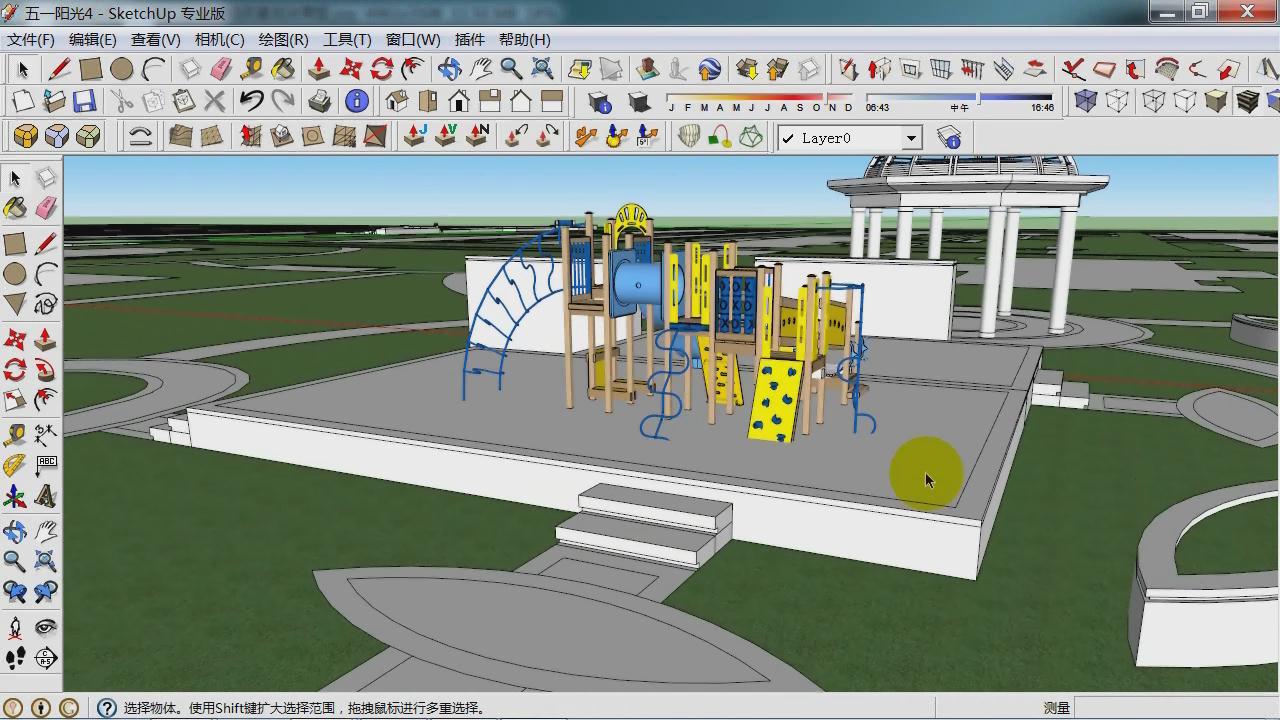Create a new file with the blank page icon
Image resolution: width=1280 pixels, height=720 pixels.
(22, 101)
